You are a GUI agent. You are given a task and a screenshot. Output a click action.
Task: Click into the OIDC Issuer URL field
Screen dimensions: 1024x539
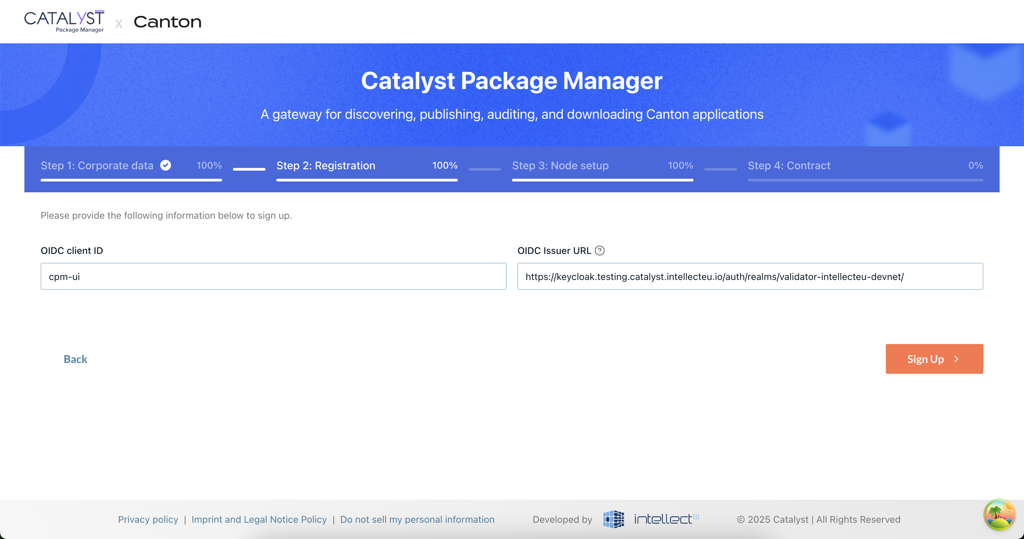pyautogui.click(x=749, y=277)
